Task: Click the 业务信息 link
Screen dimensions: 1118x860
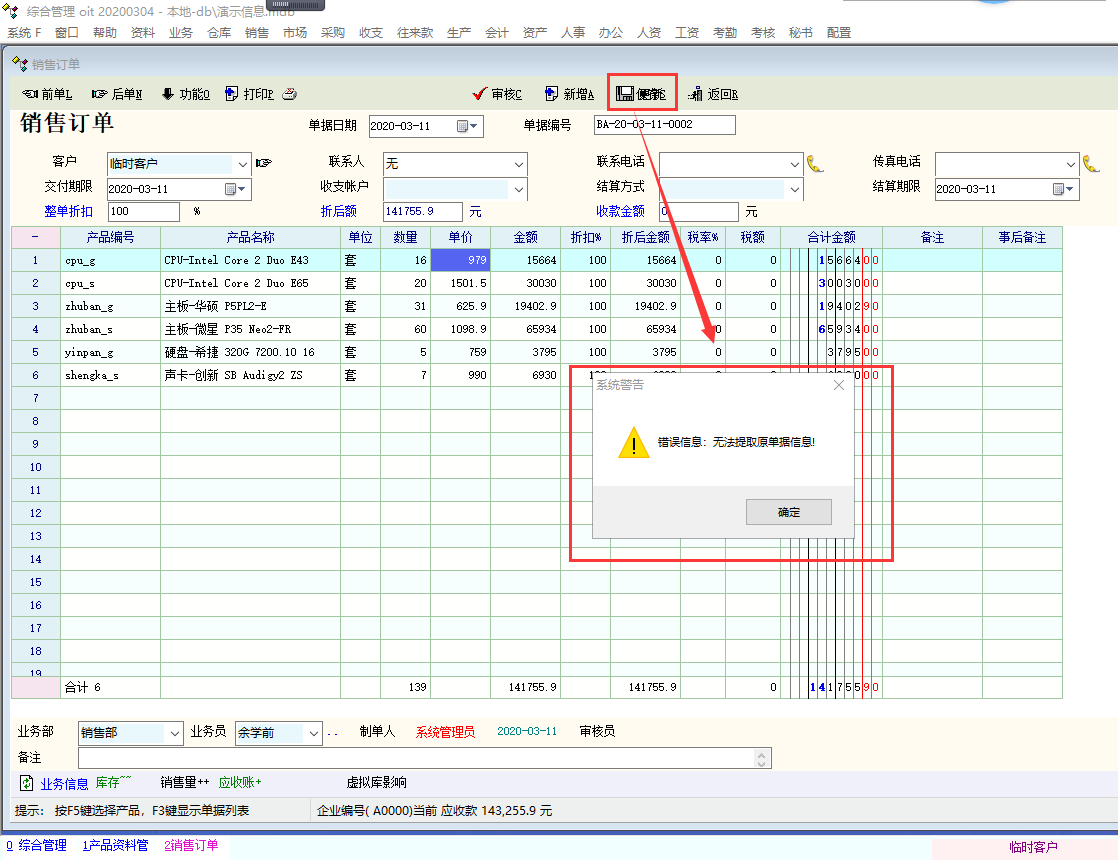Action: click(64, 783)
